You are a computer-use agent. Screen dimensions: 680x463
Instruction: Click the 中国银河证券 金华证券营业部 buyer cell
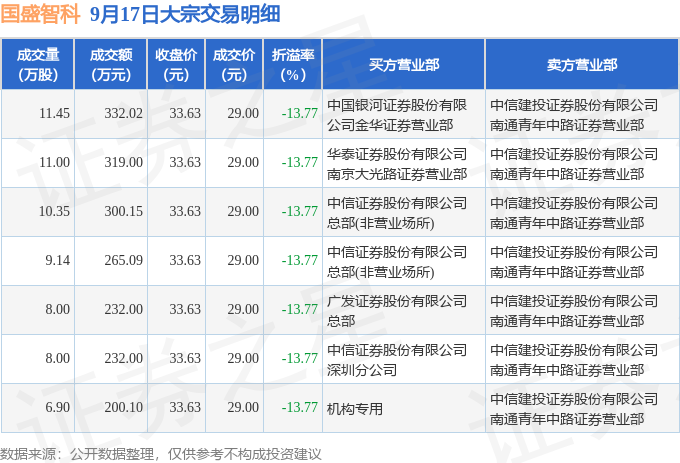point(397,114)
